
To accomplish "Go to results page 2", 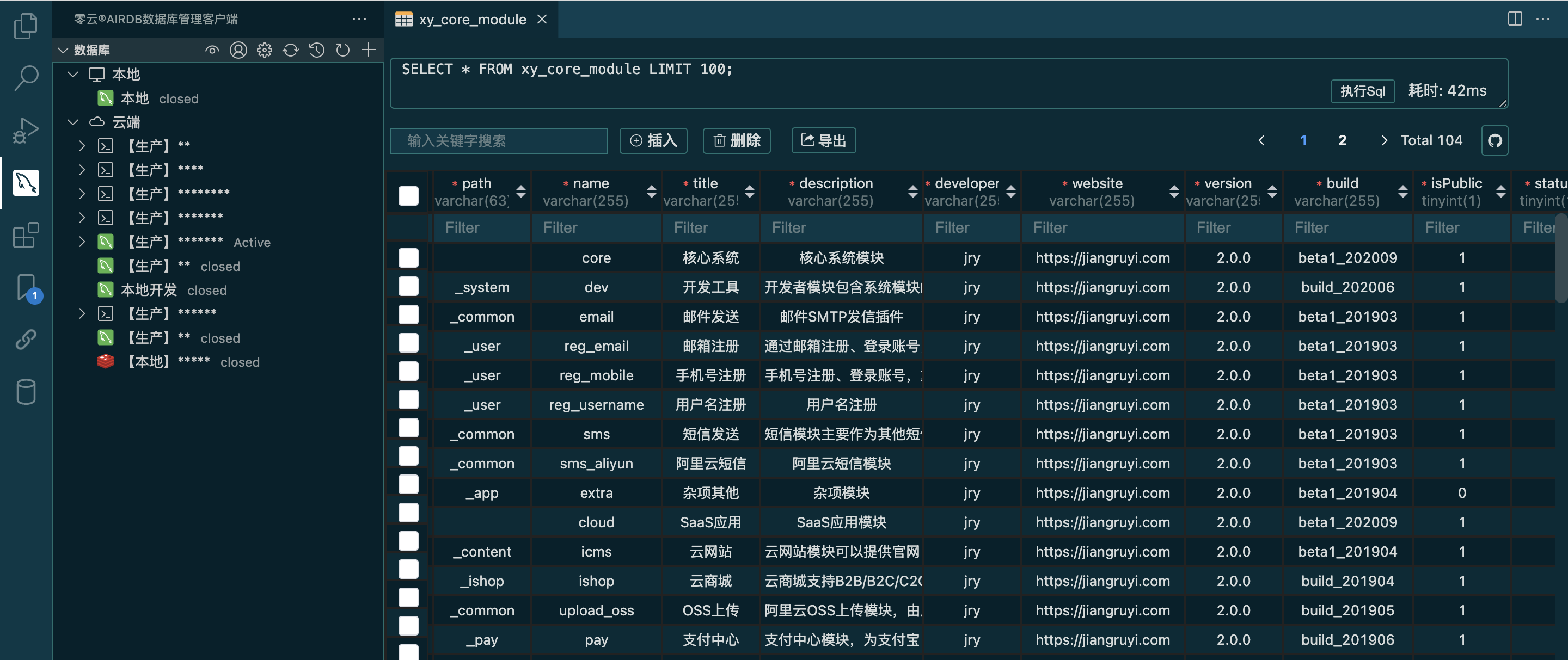I will coord(1342,140).
